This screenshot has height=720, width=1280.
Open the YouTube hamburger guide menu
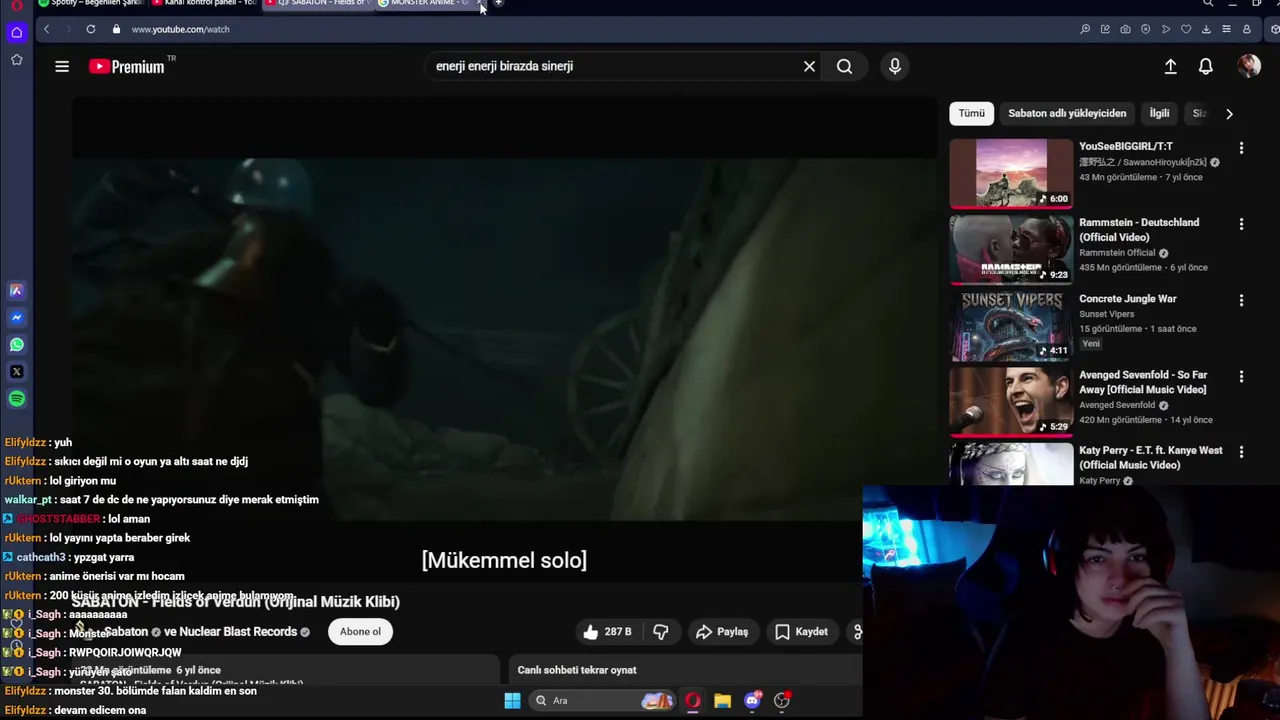click(x=62, y=66)
